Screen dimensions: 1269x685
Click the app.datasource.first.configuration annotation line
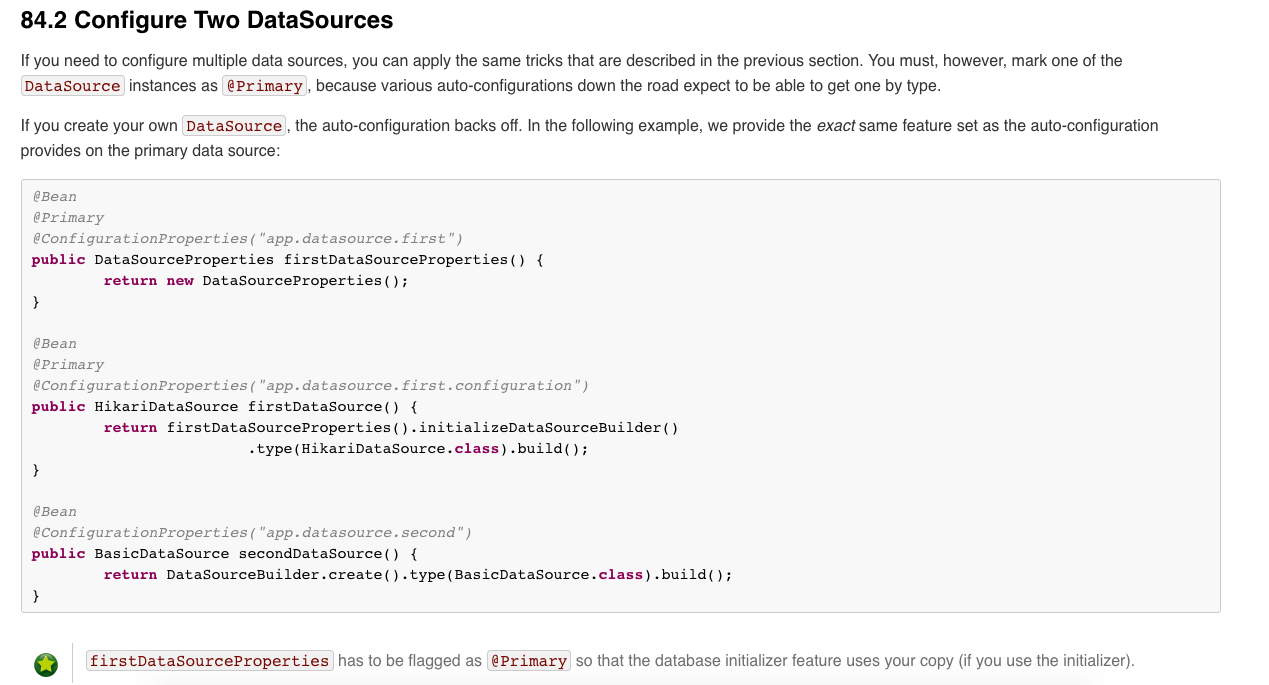click(x=310, y=386)
